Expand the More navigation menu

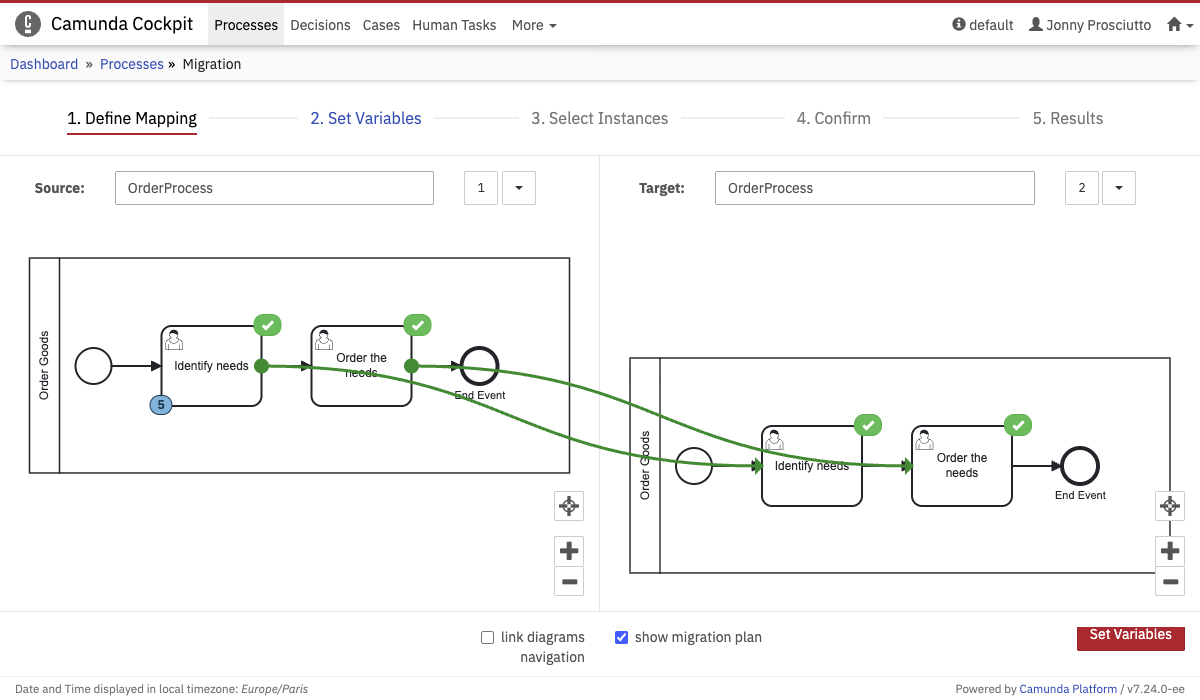pyautogui.click(x=534, y=25)
